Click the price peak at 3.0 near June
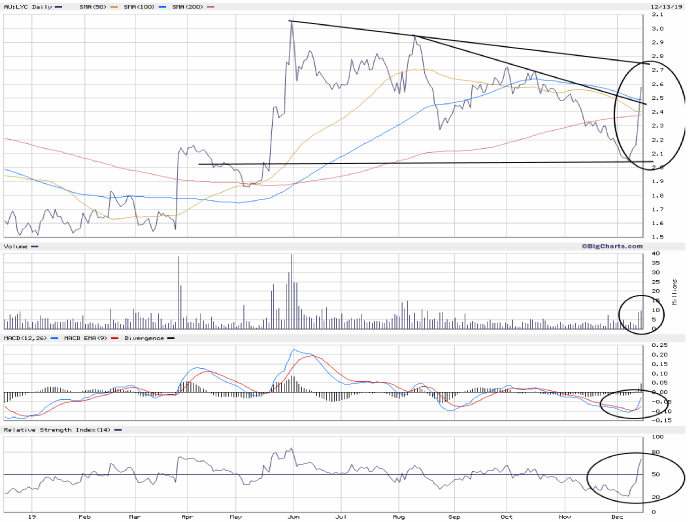 tap(290, 25)
